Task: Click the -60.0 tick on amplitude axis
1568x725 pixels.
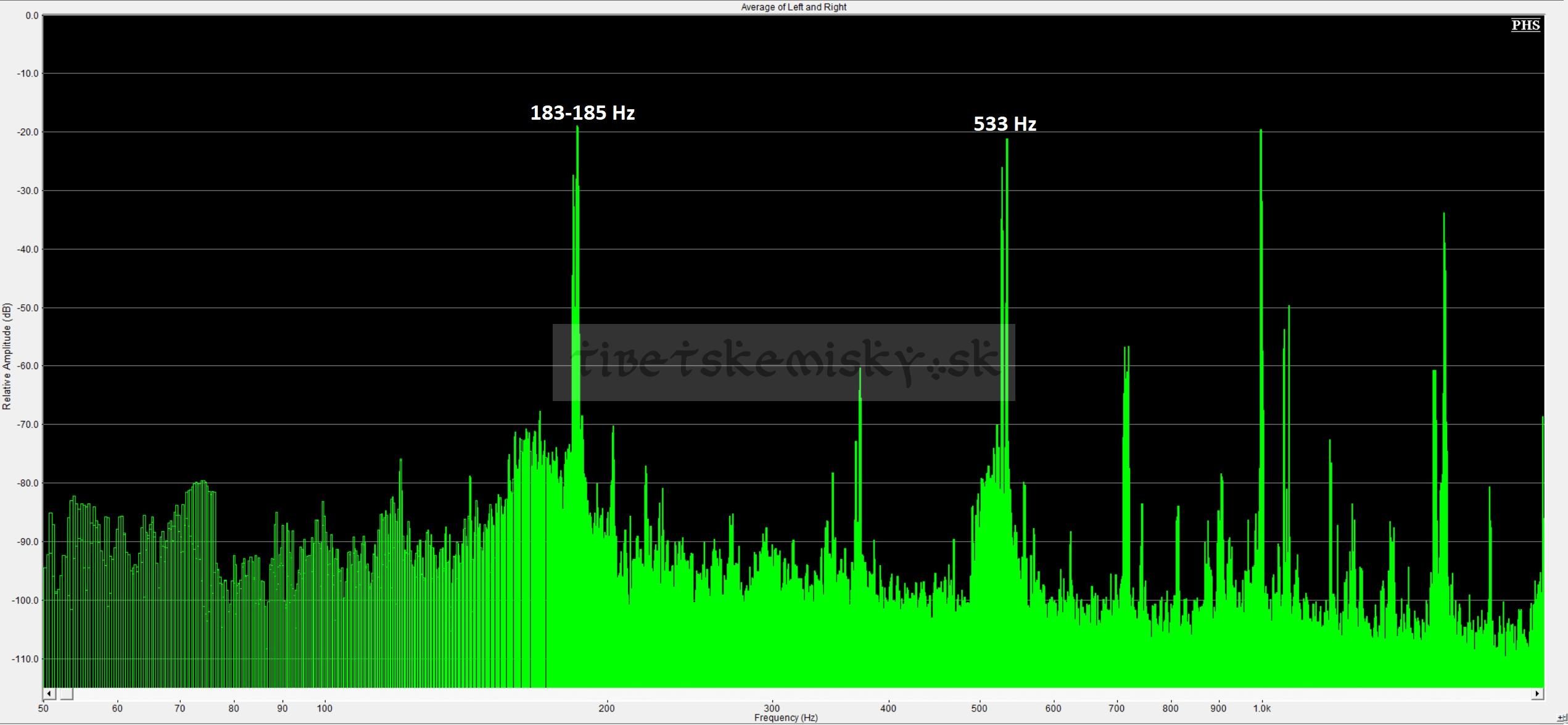Action: tap(28, 366)
